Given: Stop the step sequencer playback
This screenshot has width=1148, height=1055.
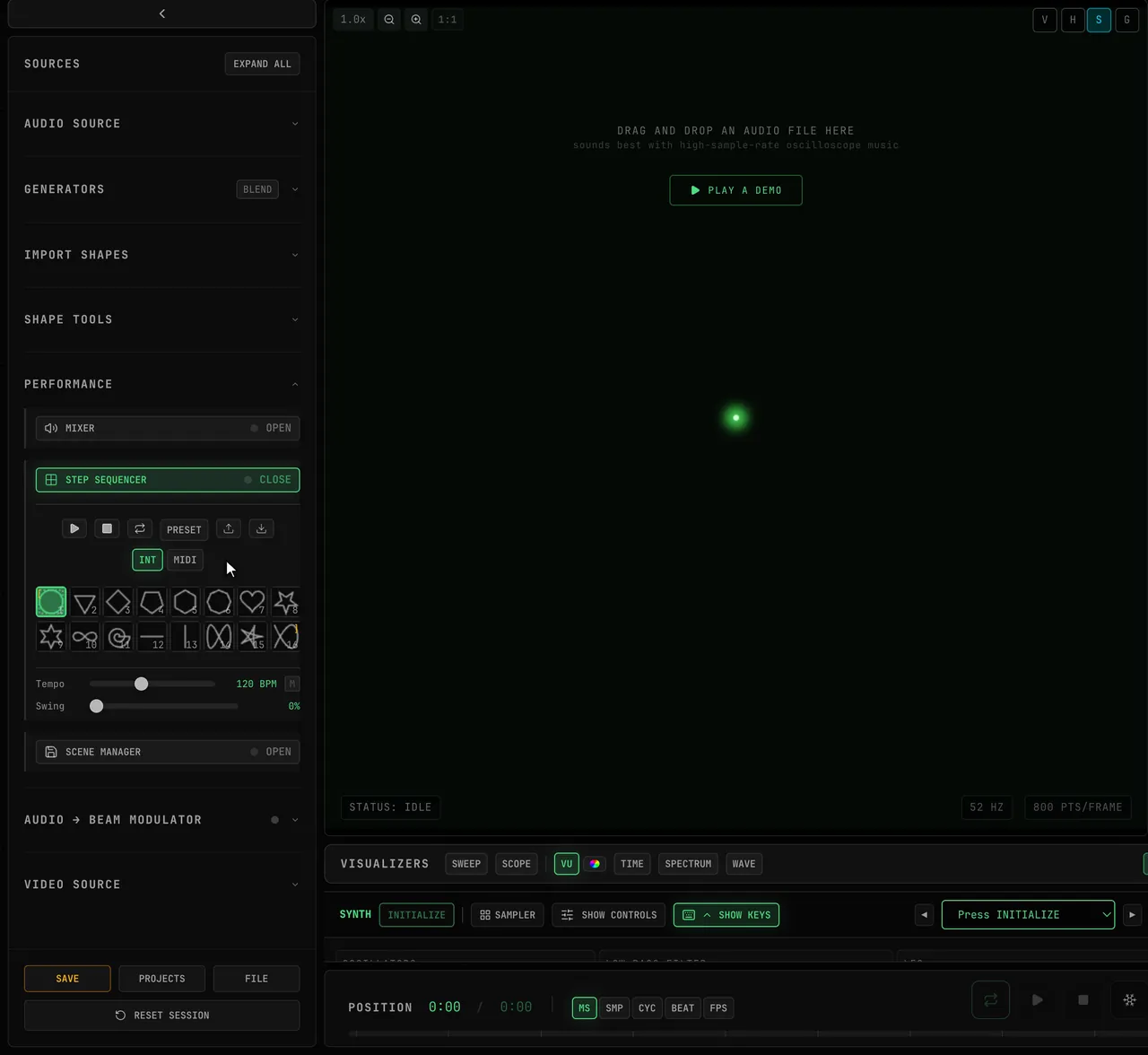Looking at the screenshot, I should pos(107,528).
